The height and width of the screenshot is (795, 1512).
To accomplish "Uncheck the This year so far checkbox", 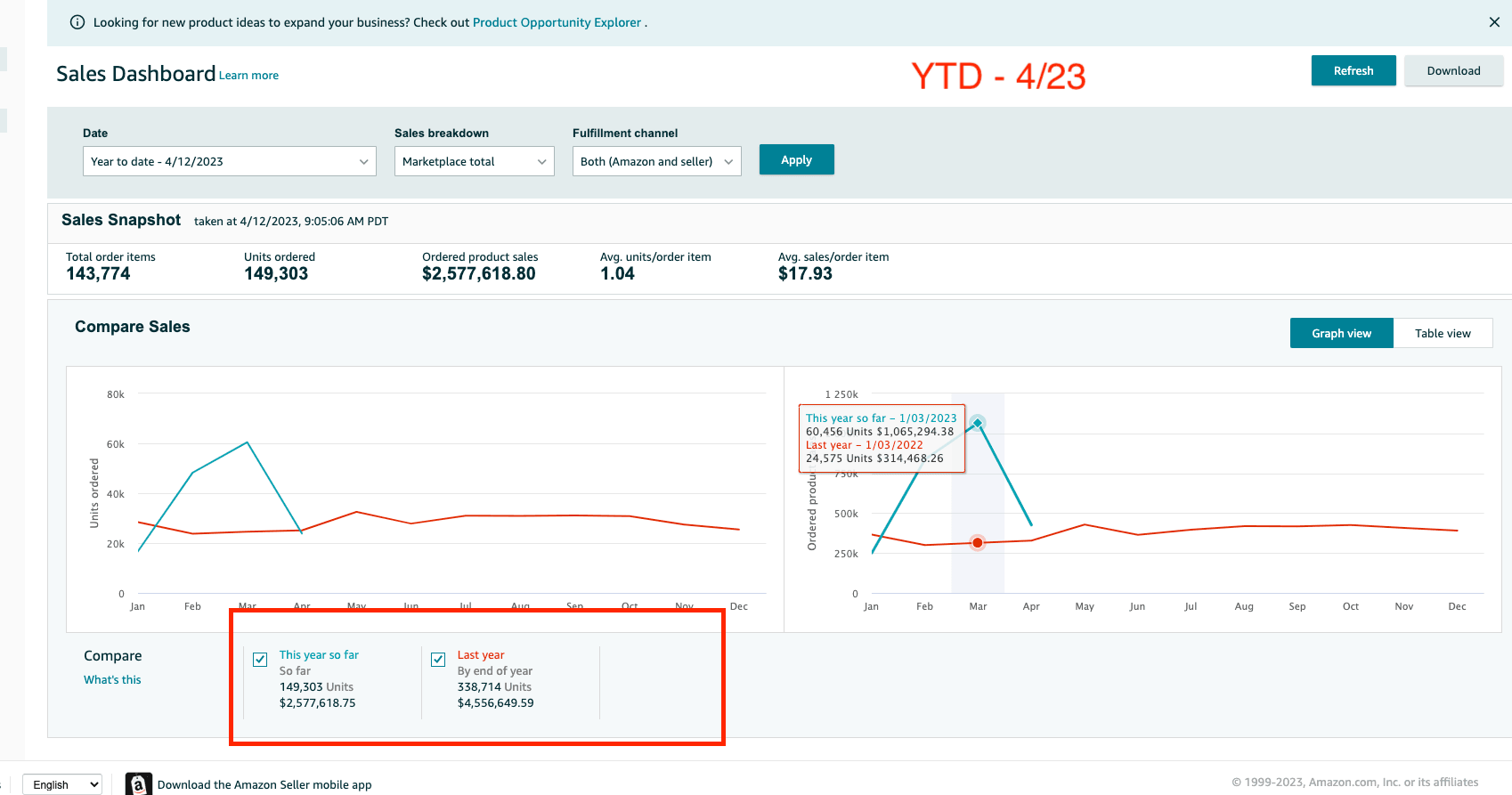I will point(260,660).
